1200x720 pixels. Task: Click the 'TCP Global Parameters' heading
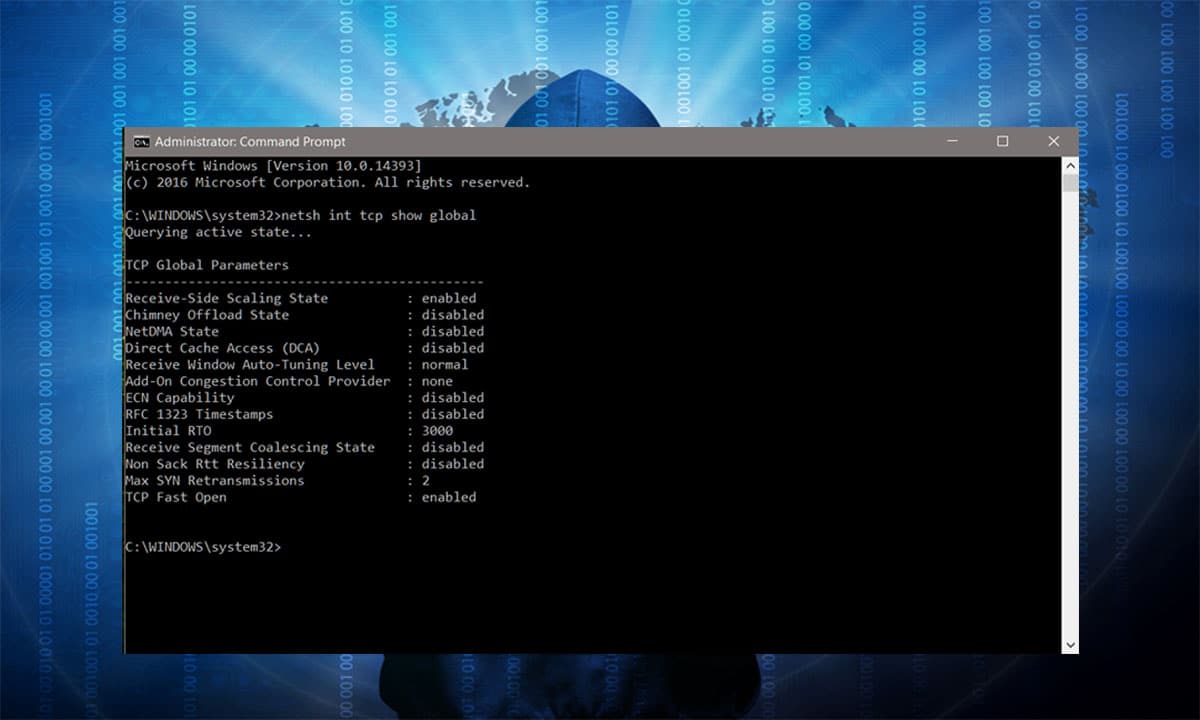click(207, 265)
